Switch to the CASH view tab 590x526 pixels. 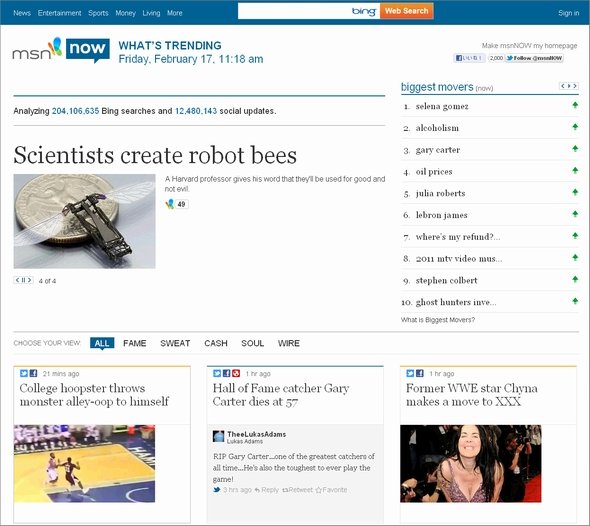pos(216,343)
